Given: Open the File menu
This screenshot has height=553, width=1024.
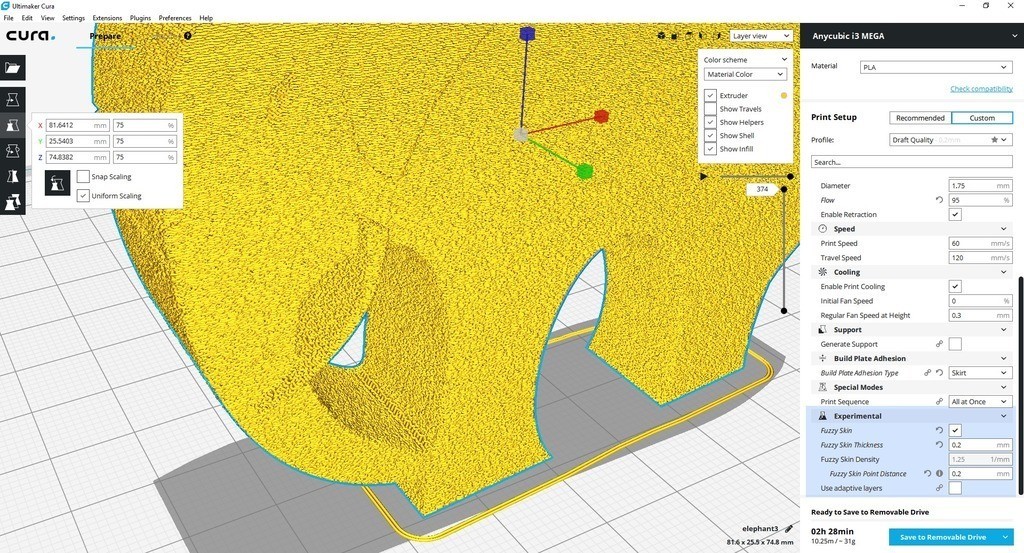Looking at the screenshot, I should pos(8,18).
